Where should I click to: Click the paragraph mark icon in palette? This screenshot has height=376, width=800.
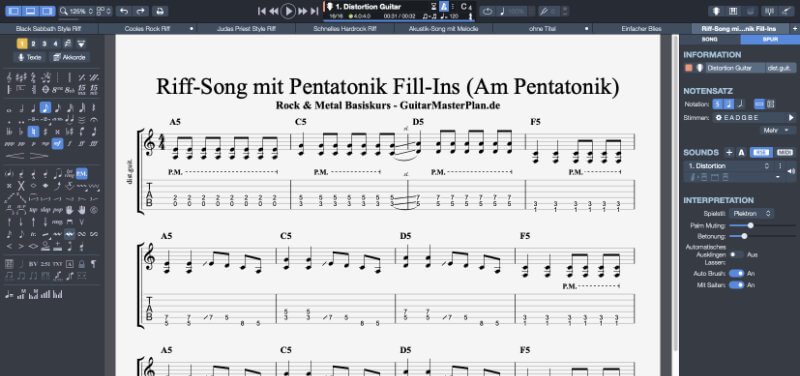click(93, 264)
